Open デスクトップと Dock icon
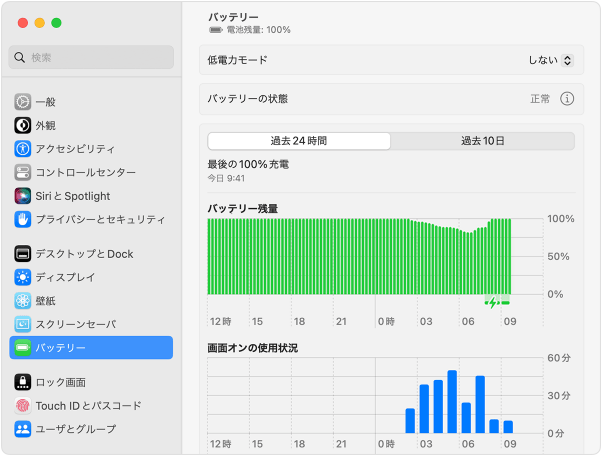Viewport: 602px width, 455px height. 23,254
